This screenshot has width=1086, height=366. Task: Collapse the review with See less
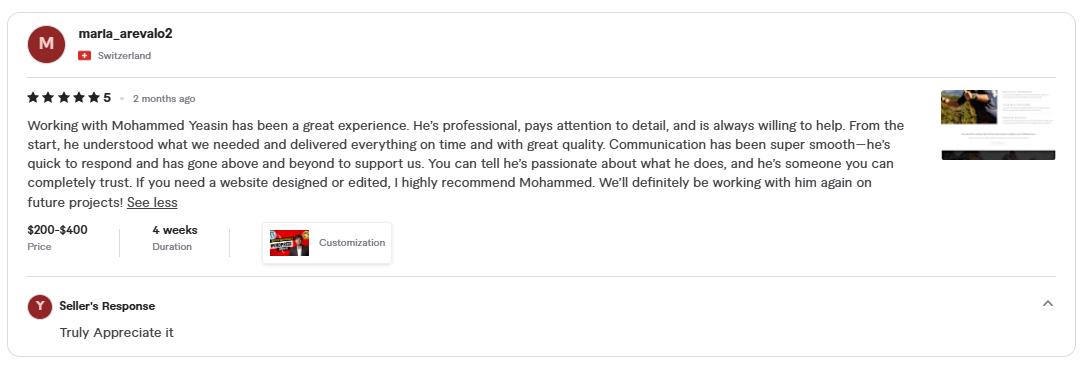tap(152, 202)
